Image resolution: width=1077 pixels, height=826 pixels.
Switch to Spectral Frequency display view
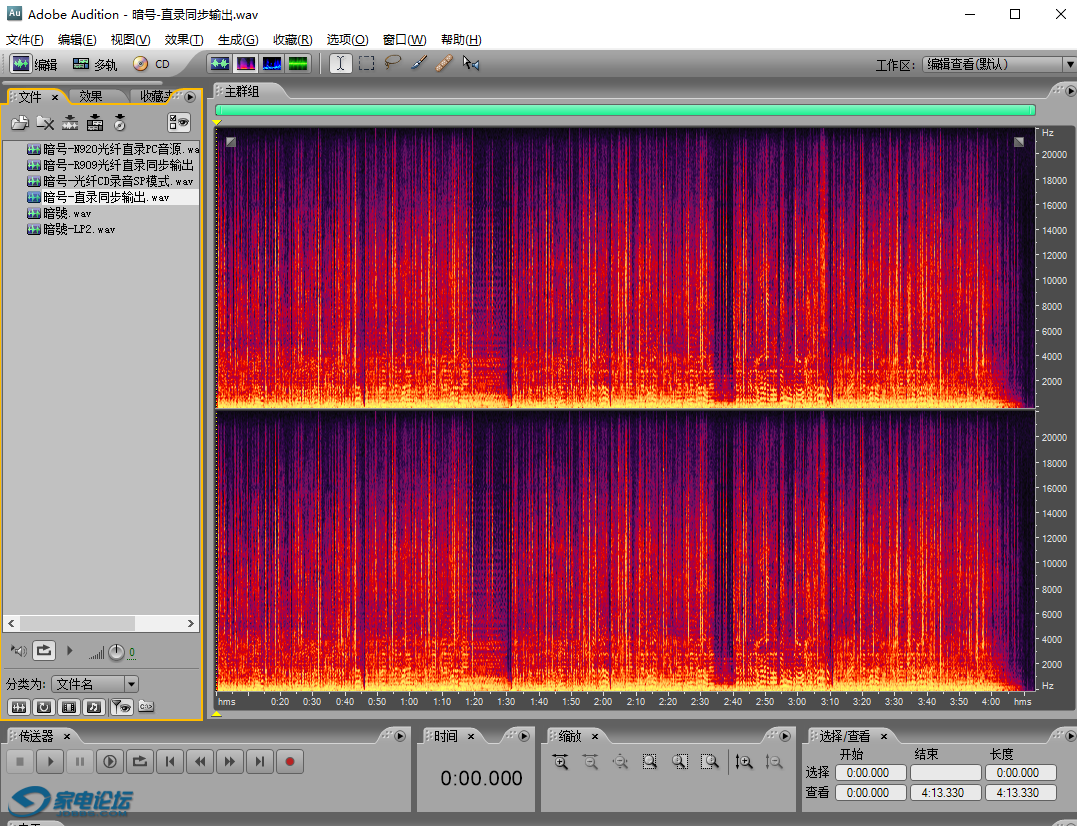246,64
